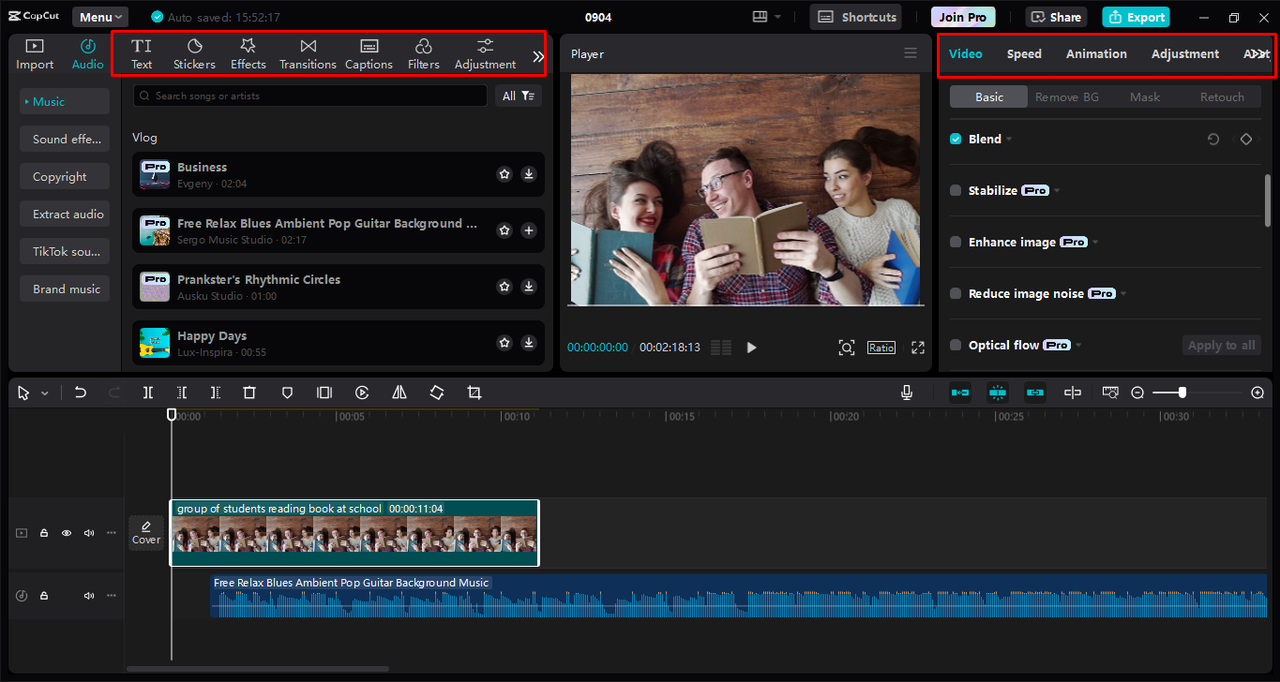Select the Mask subtab
Image resolution: width=1280 pixels, height=682 pixels.
pyautogui.click(x=1145, y=97)
